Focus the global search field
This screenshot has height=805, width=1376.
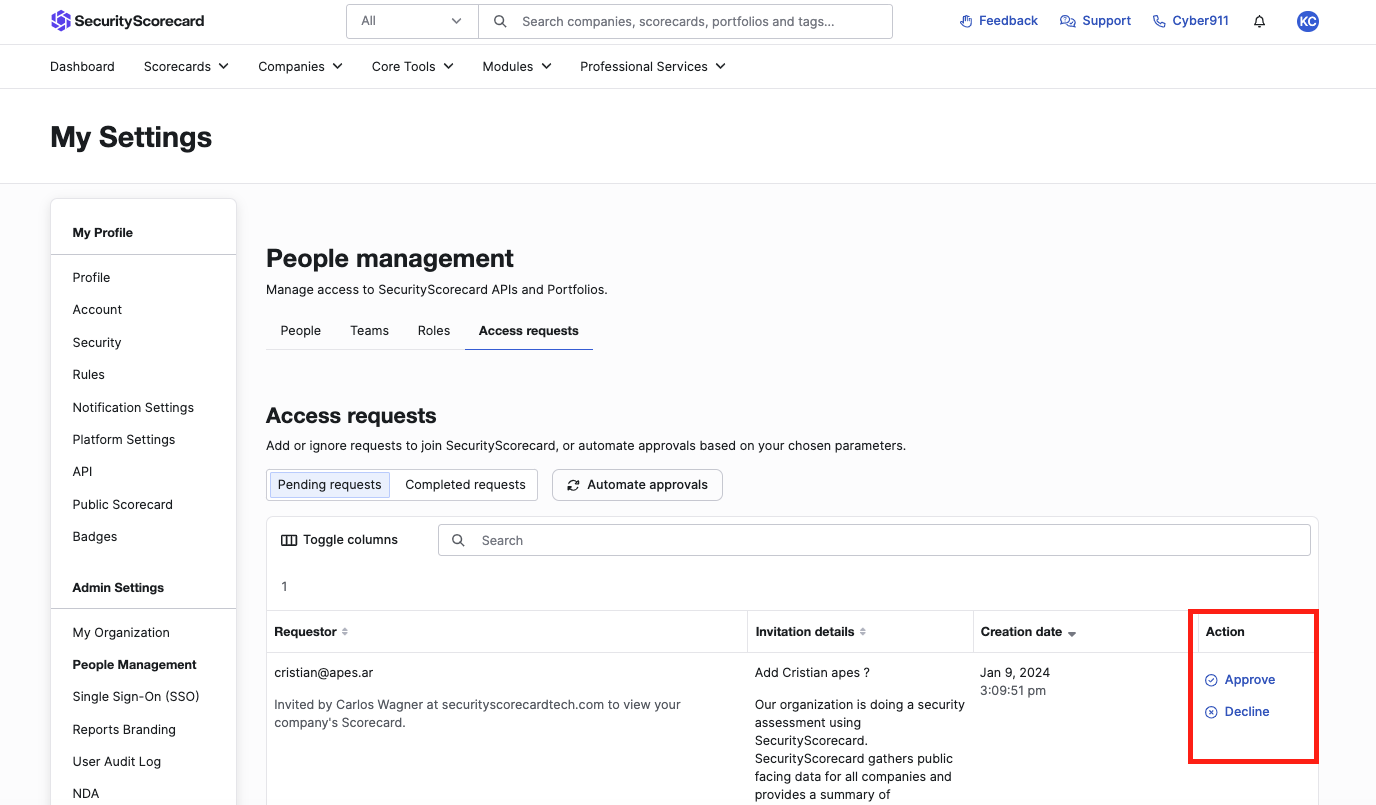click(x=685, y=21)
